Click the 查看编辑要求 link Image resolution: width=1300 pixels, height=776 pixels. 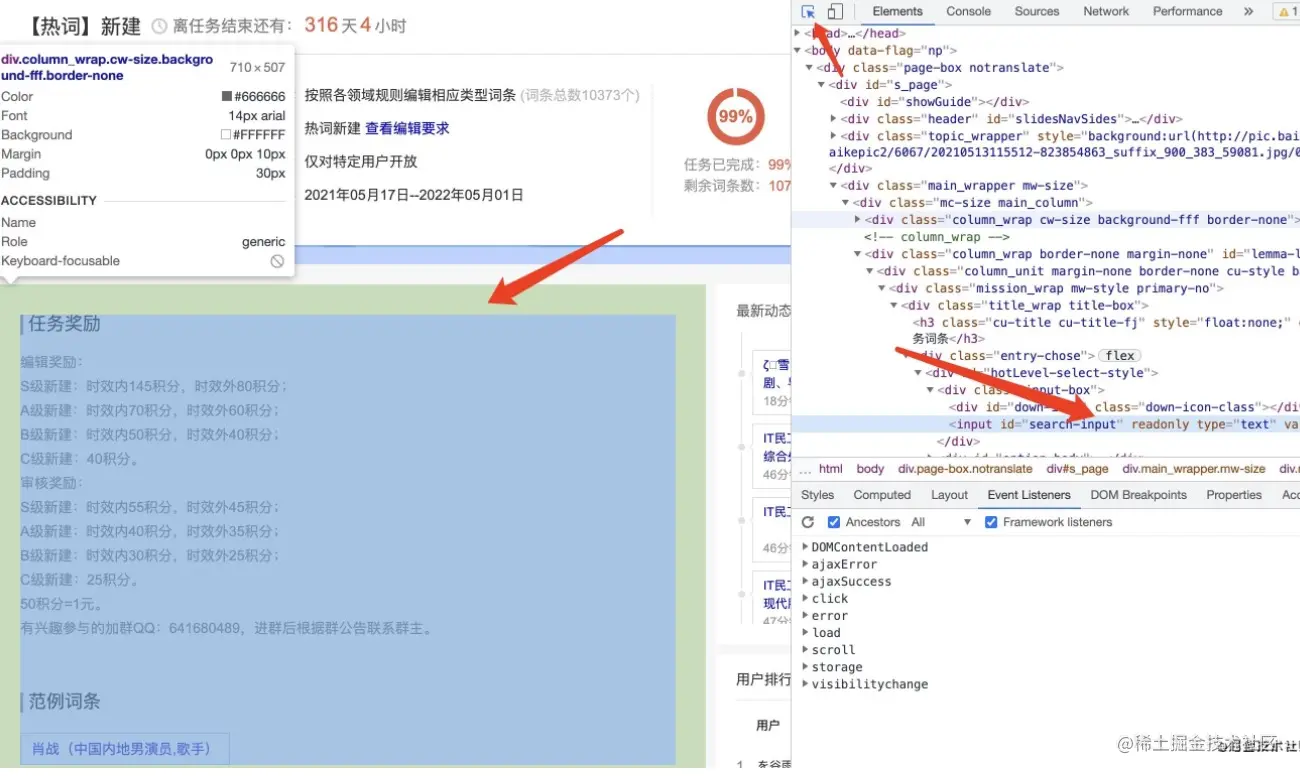[407, 128]
